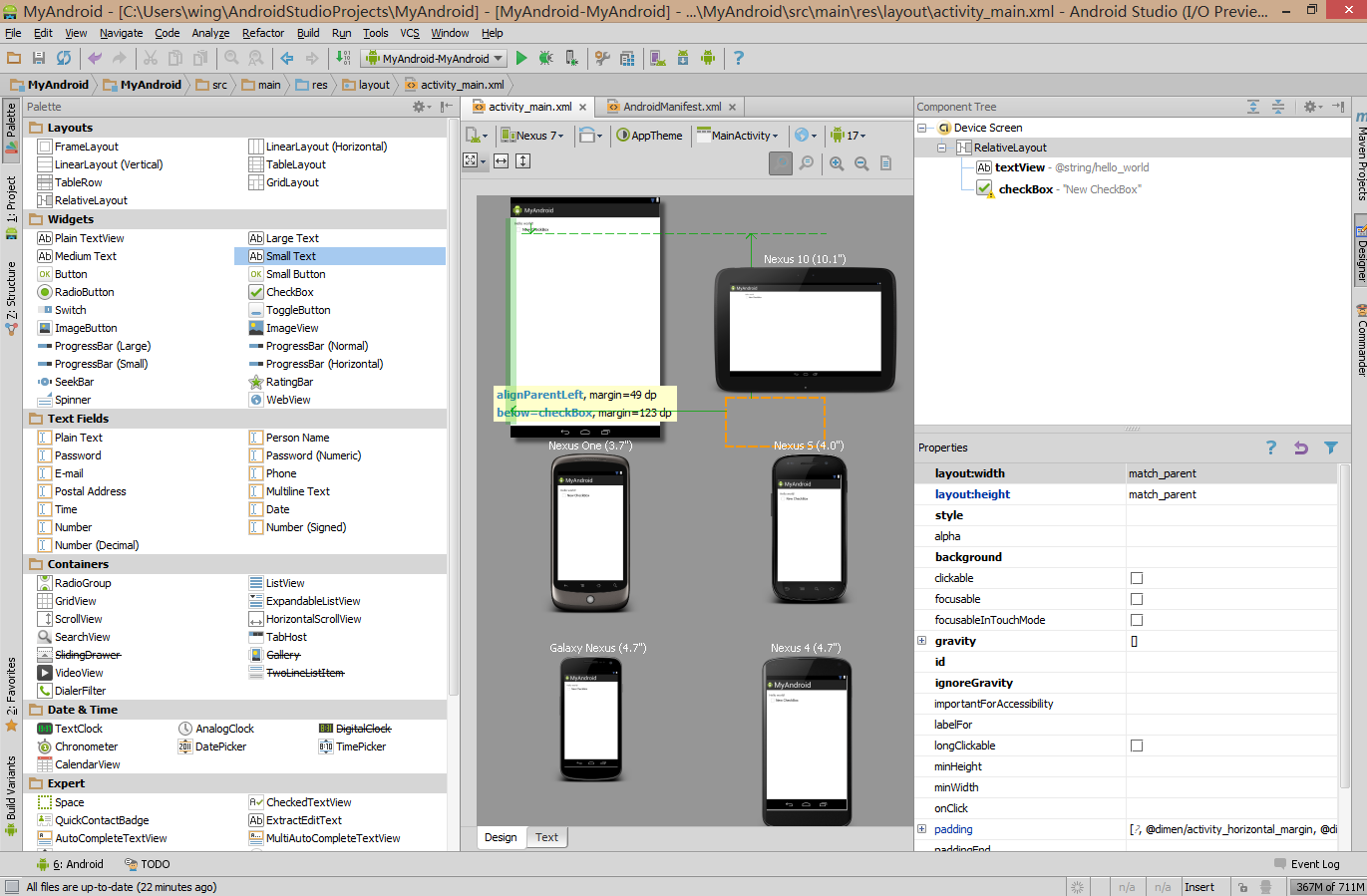Image resolution: width=1367 pixels, height=896 pixels.
Task: Click the Jump to Source page icon in the designer
Action: click(x=886, y=163)
